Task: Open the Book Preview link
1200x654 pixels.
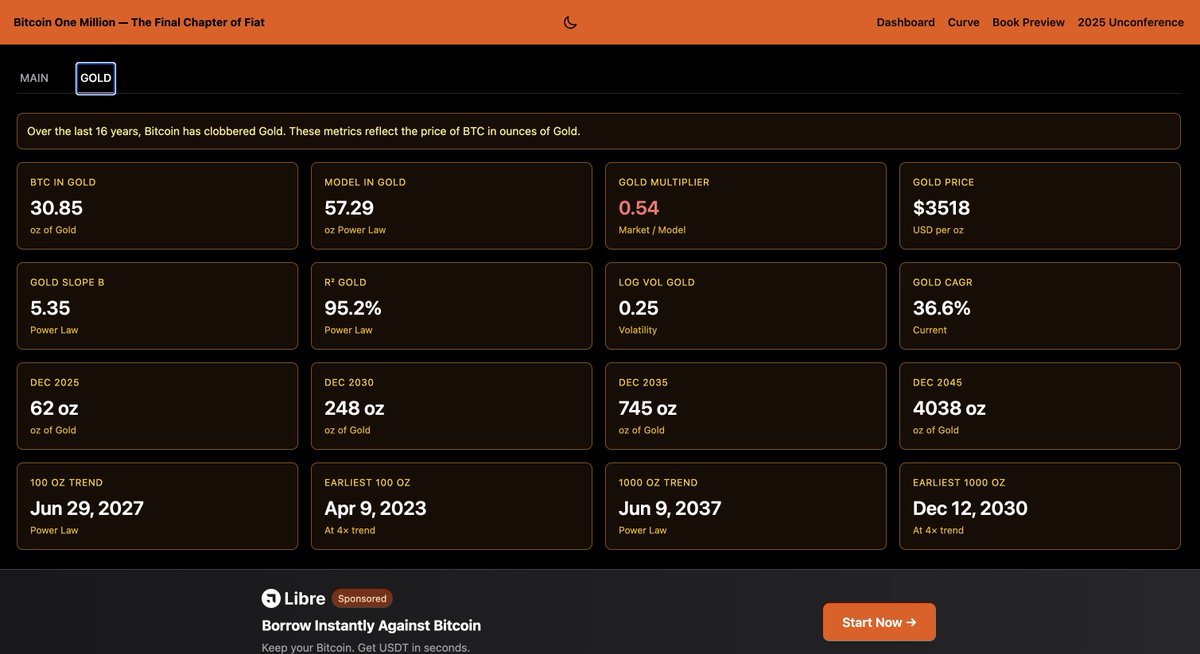Action: 1028,22
